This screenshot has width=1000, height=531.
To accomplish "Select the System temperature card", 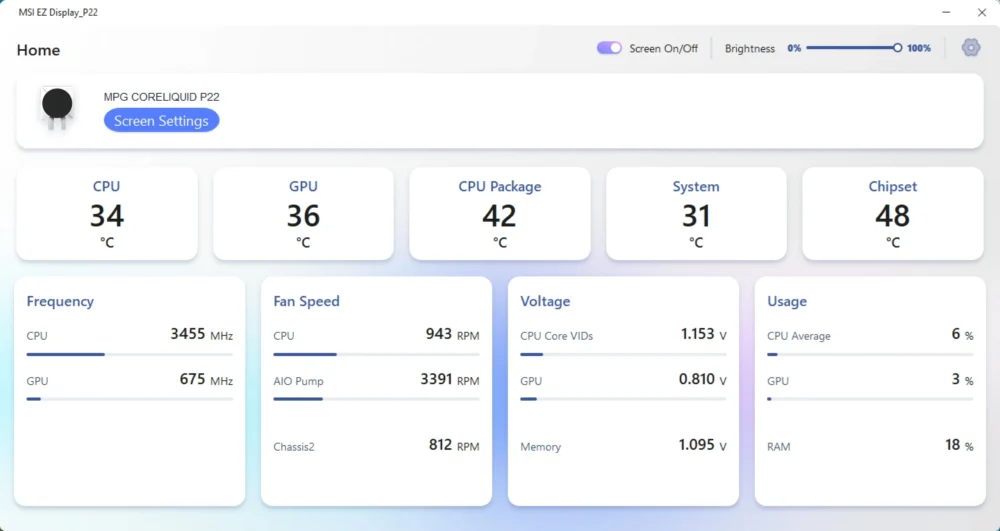I will pos(696,214).
